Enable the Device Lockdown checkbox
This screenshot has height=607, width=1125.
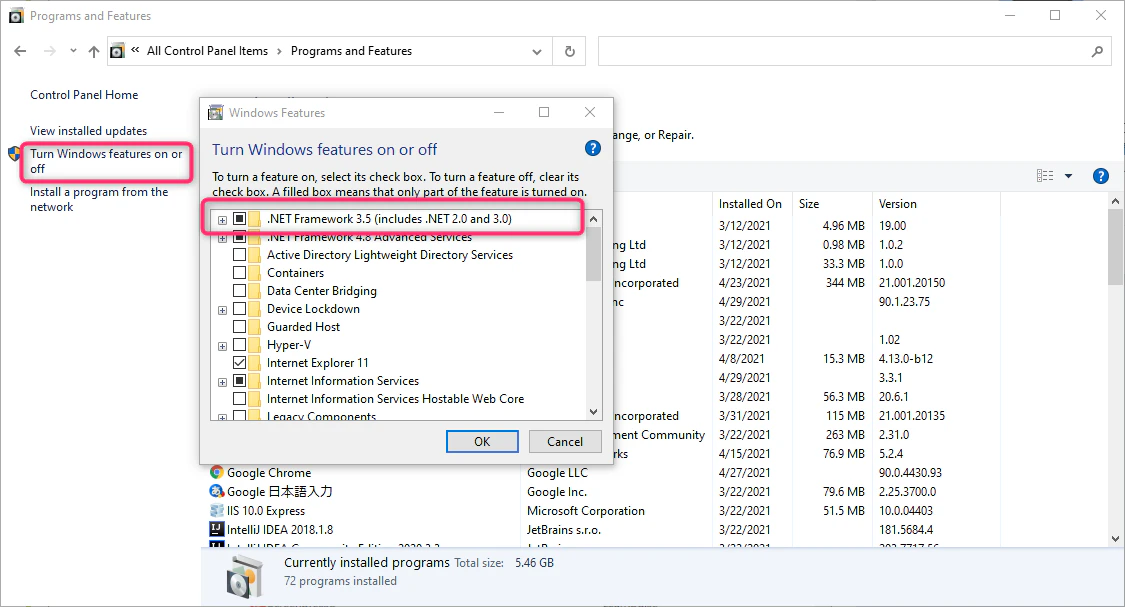click(x=240, y=309)
